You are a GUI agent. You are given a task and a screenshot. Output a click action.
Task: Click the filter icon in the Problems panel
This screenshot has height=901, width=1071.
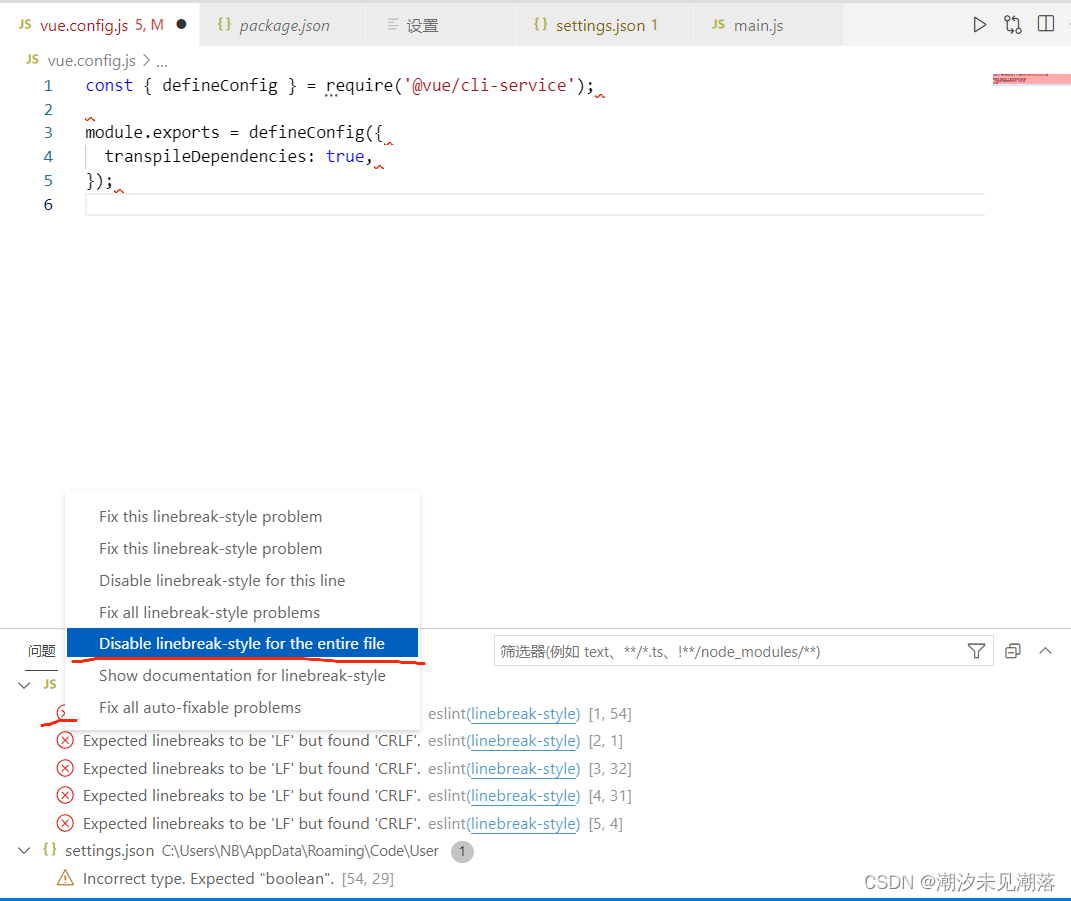coord(975,651)
